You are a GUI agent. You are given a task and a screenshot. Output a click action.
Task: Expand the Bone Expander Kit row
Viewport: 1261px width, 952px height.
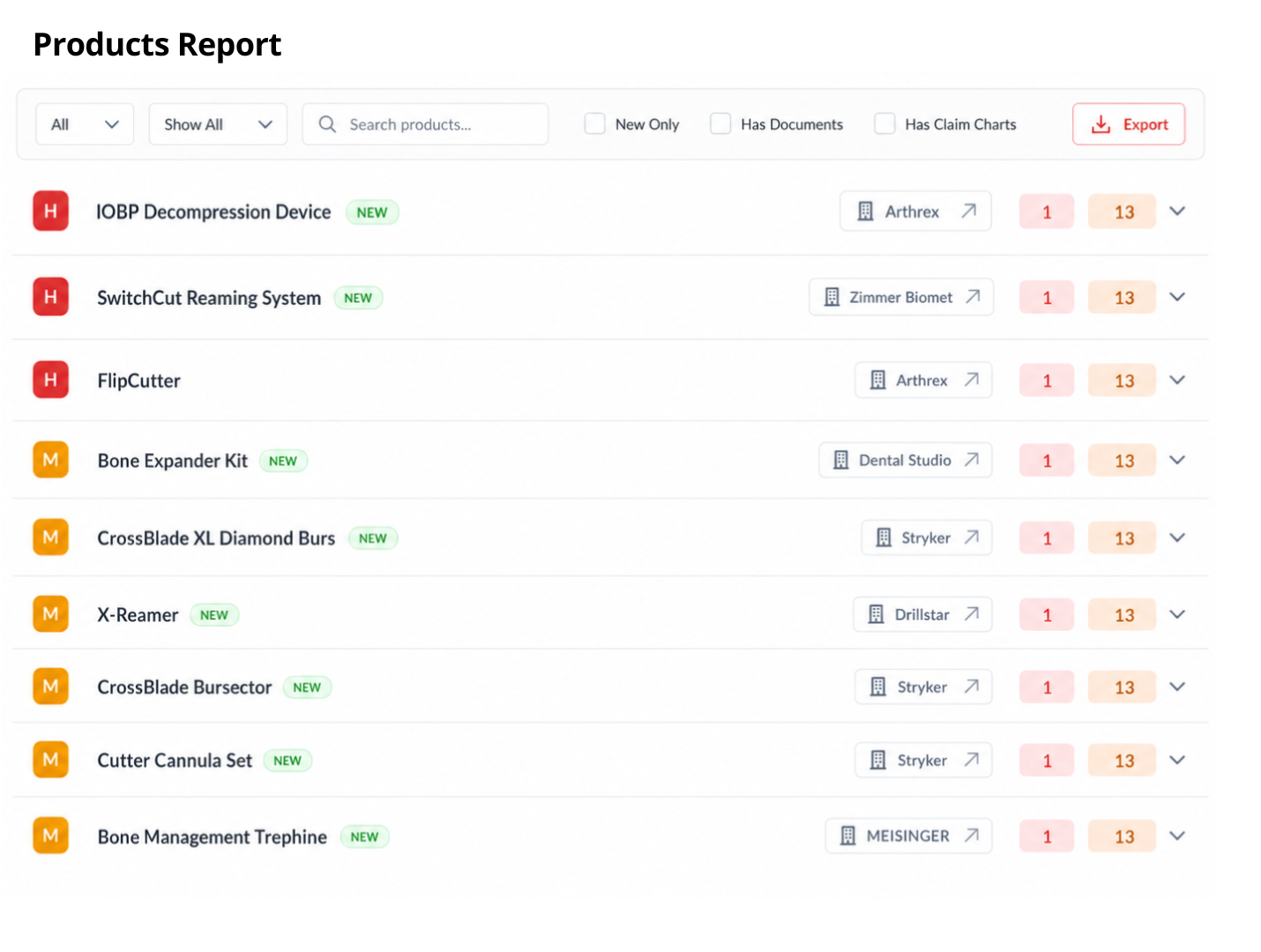1177,459
